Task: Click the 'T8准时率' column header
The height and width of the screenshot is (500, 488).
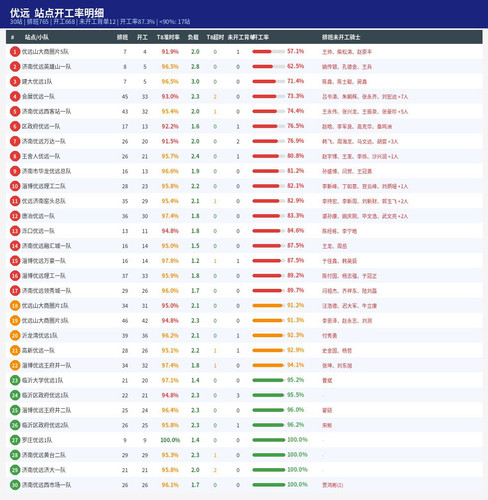Action: (168, 37)
